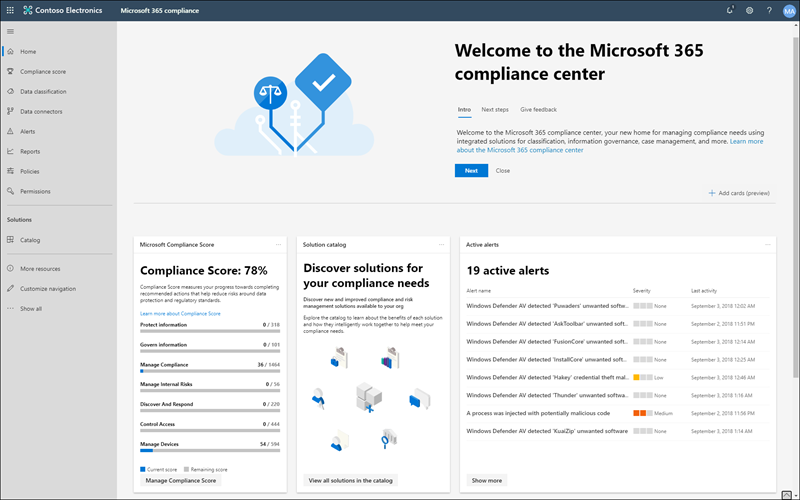Click the plus icon for Add cards

coord(712,193)
